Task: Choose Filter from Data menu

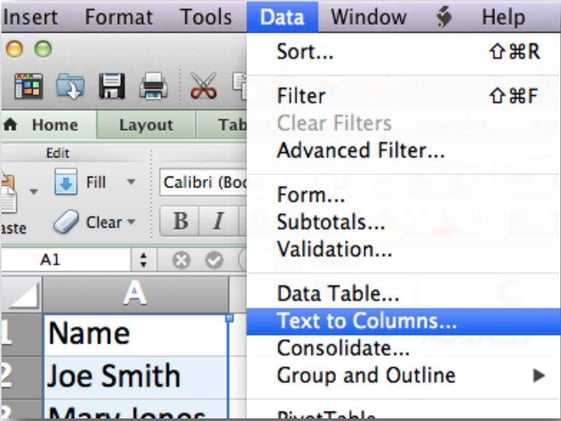Action: [404, 96]
